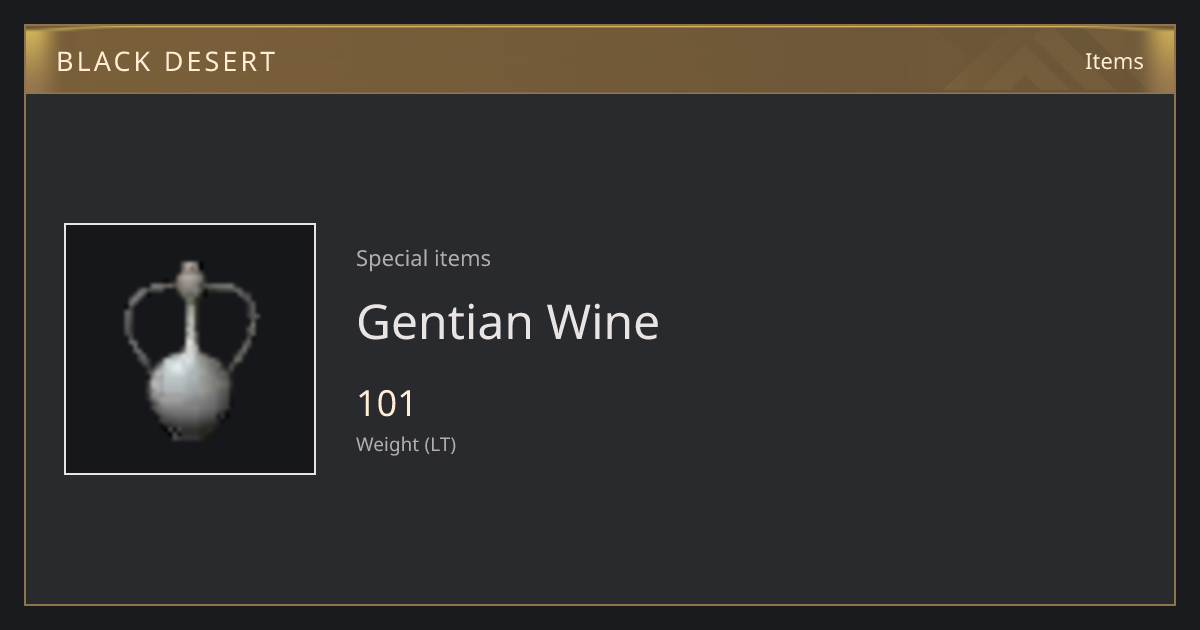Click the word Wine in the title
Image resolution: width=1200 pixels, height=630 pixels.
pyautogui.click(x=603, y=322)
